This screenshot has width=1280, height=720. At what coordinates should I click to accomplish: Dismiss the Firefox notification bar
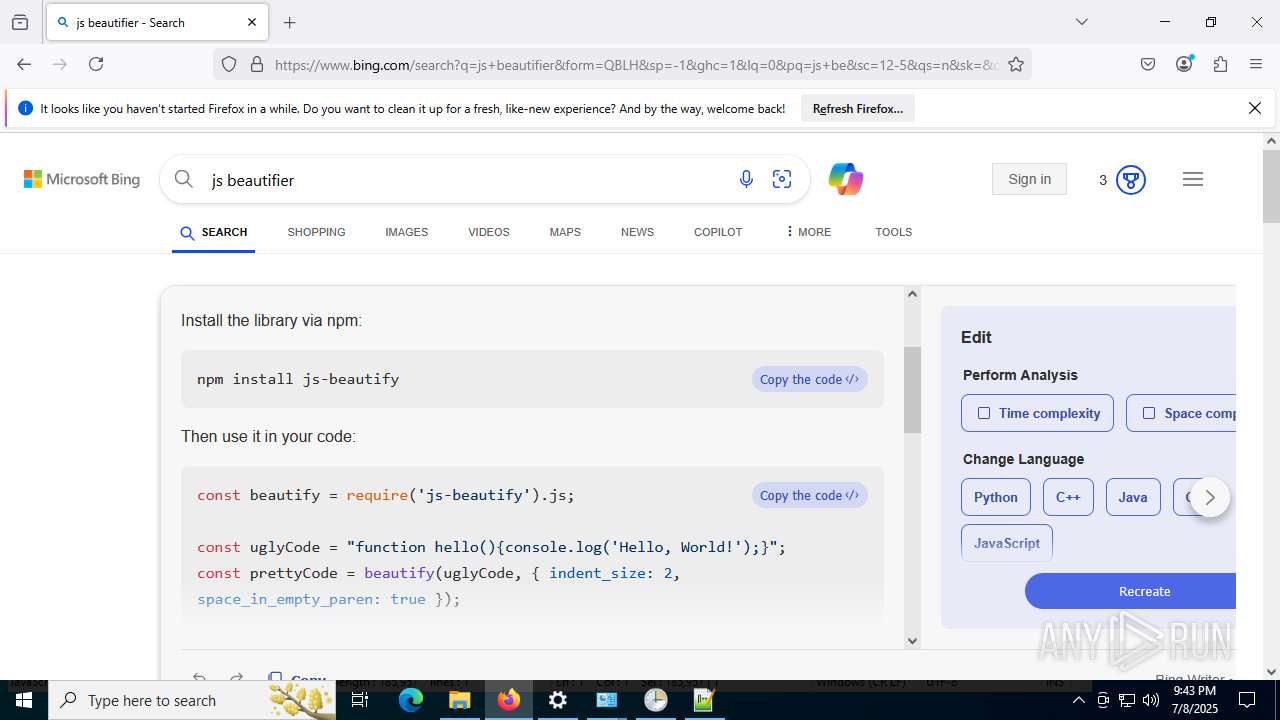[x=1255, y=108]
